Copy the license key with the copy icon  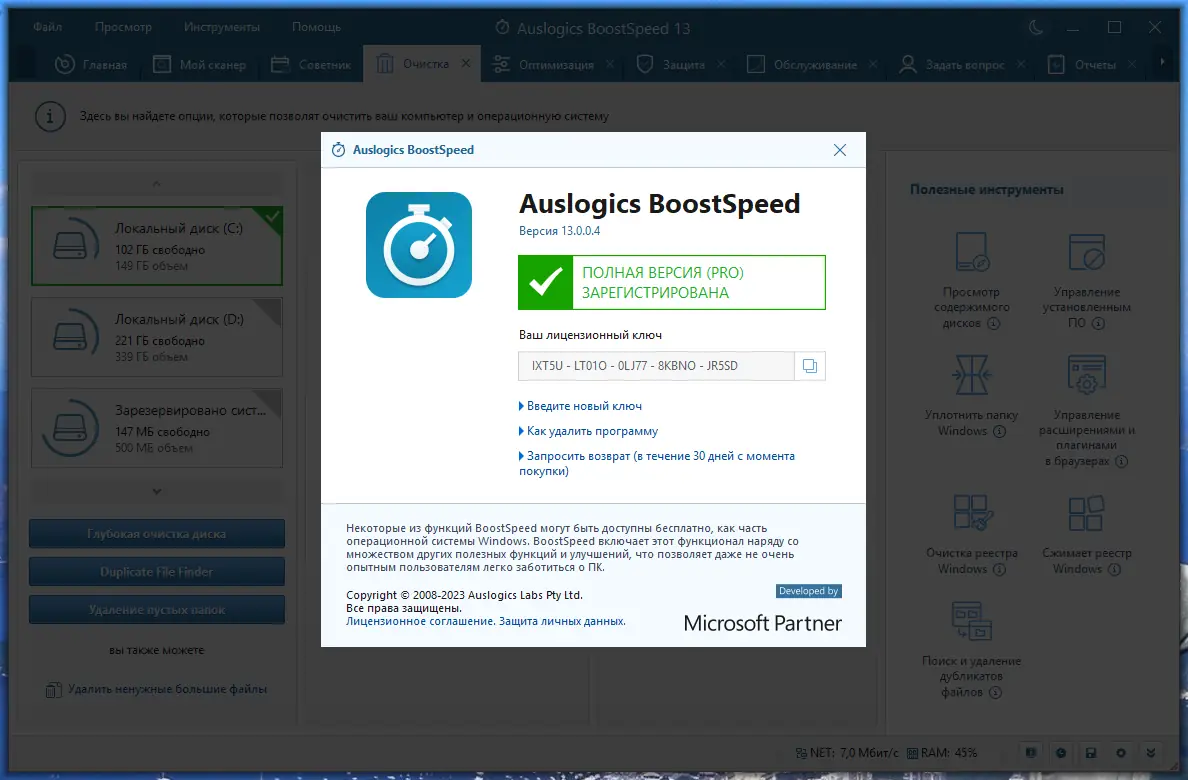809,366
